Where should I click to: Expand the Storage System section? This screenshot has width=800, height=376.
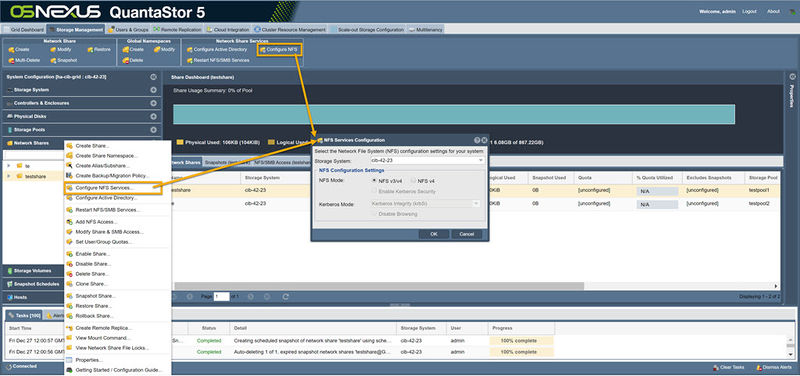coord(153,90)
